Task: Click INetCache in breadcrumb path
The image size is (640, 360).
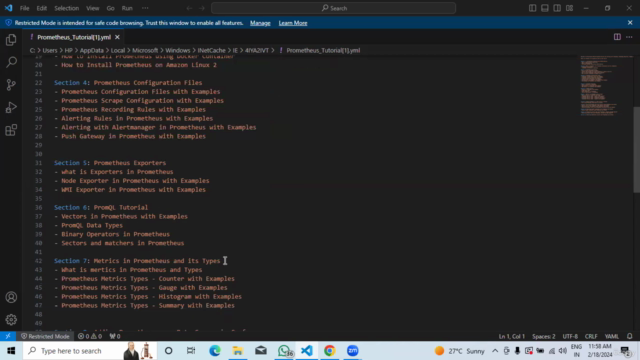Action: click(x=211, y=50)
